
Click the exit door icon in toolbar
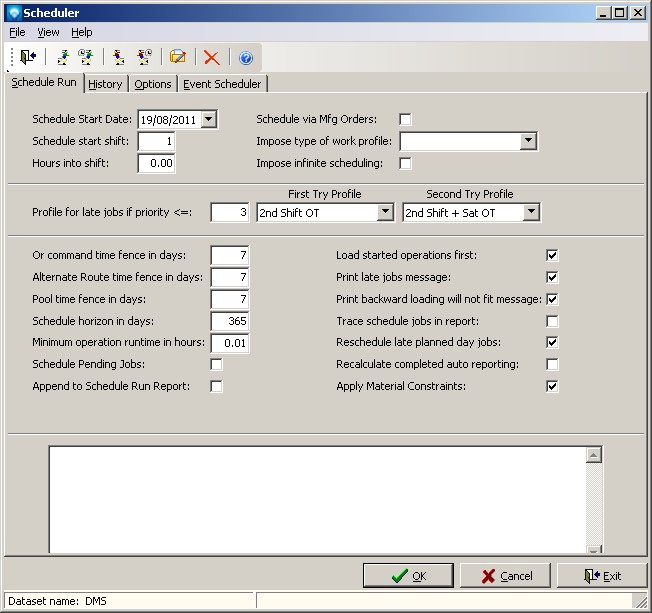click(x=27, y=58)
